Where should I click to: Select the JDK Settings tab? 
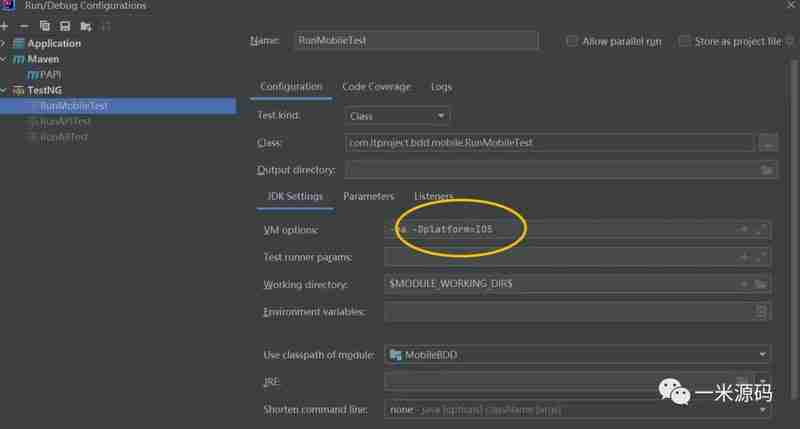click(295, 196)
